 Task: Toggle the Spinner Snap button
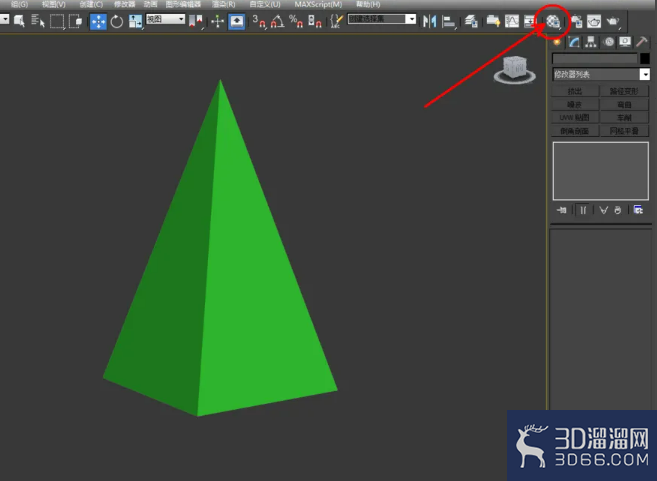tap(314, 21)
